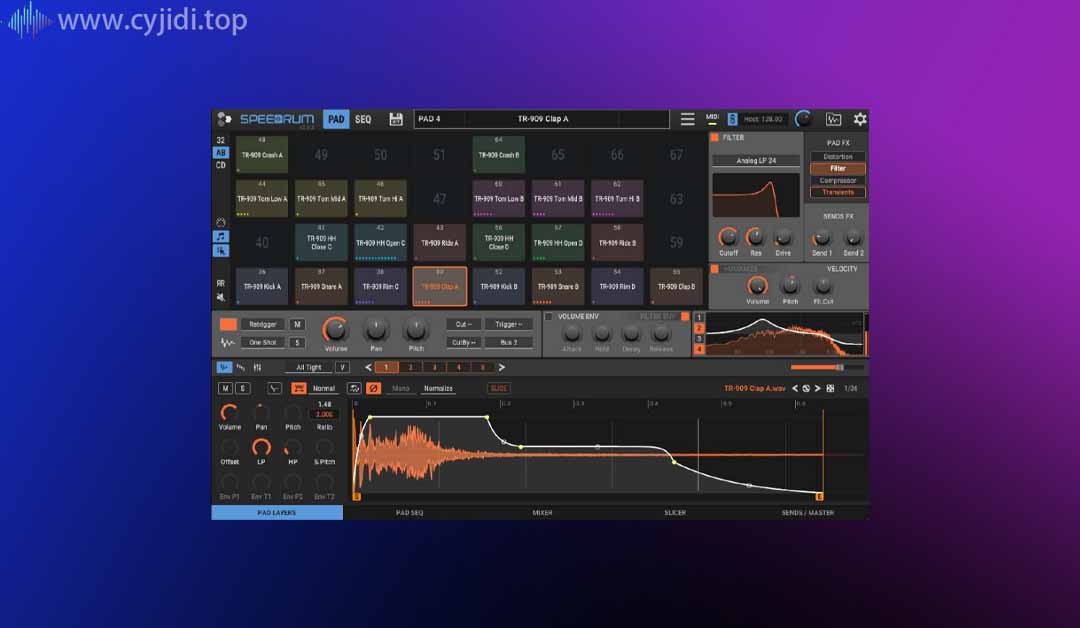
Task: Go to next layer page arrow
Action: (501, 368)
